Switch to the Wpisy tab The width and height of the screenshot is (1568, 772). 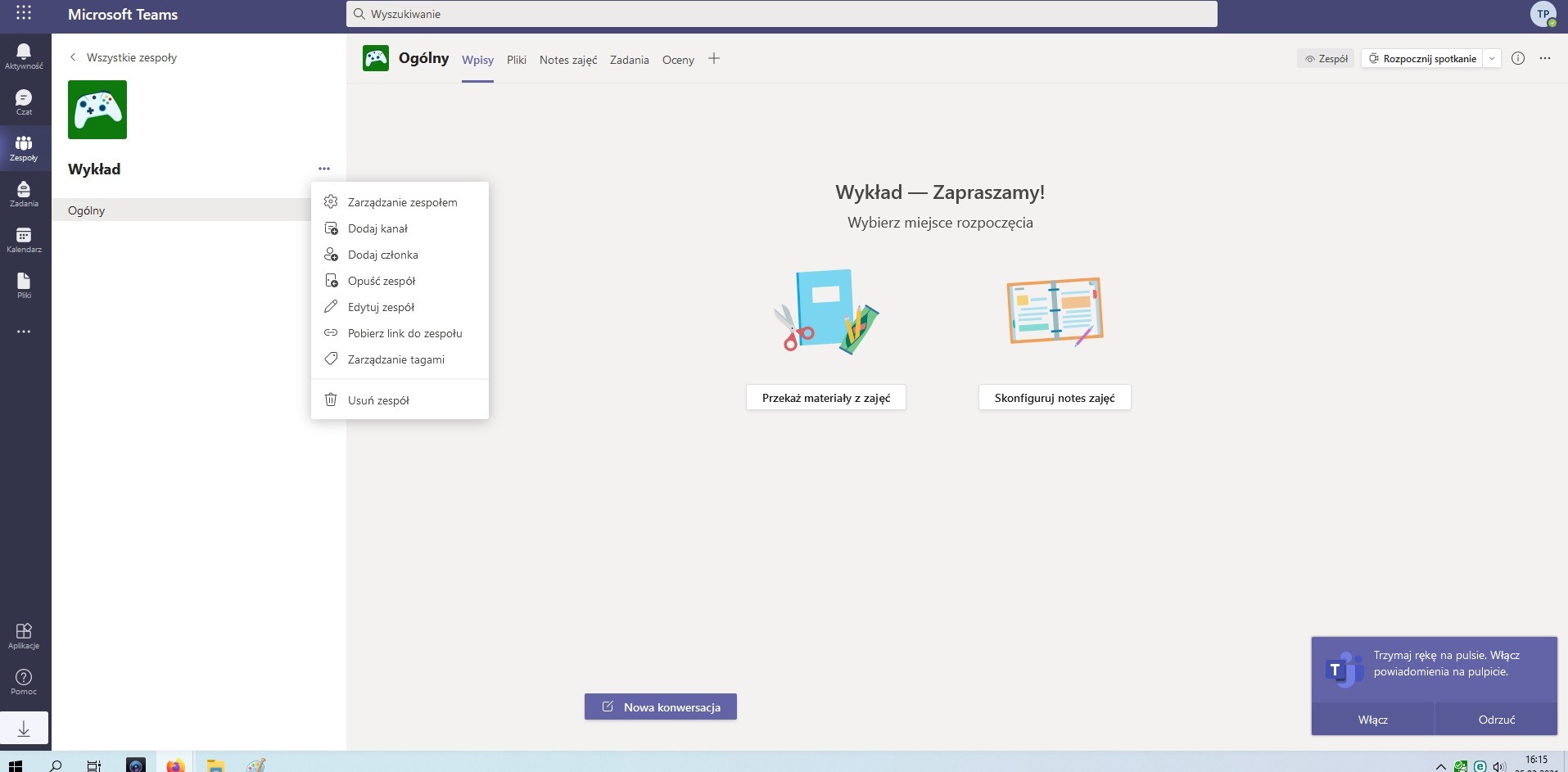[x=477, y=60]
